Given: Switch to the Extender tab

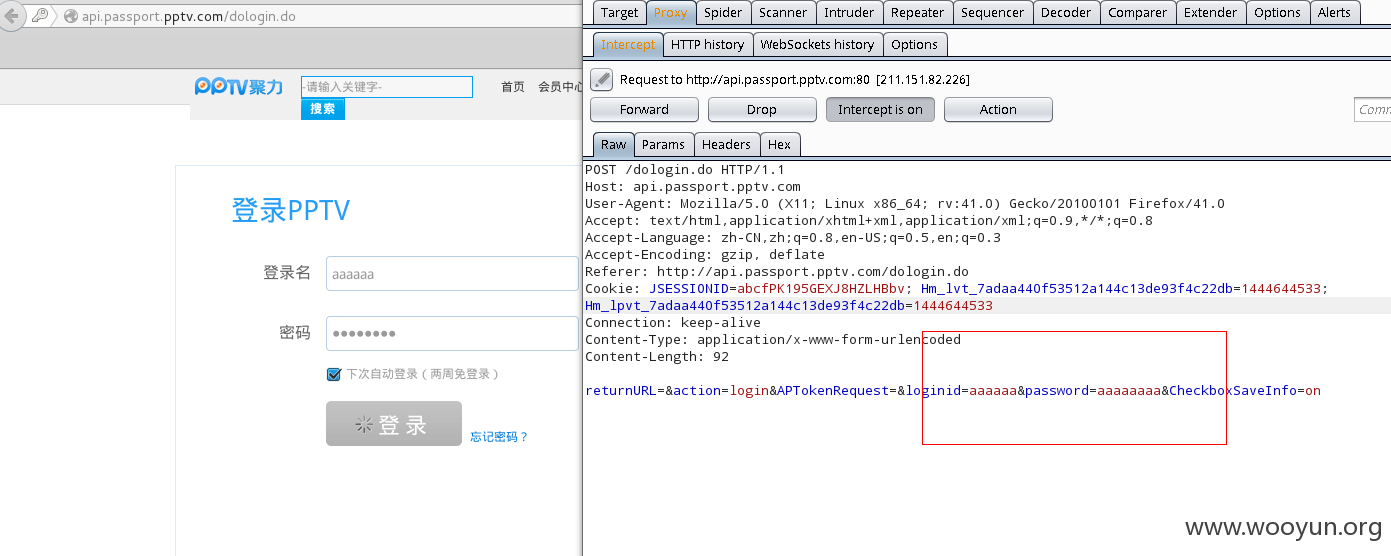Looking at the screenshot, I should coord(1210,12).
